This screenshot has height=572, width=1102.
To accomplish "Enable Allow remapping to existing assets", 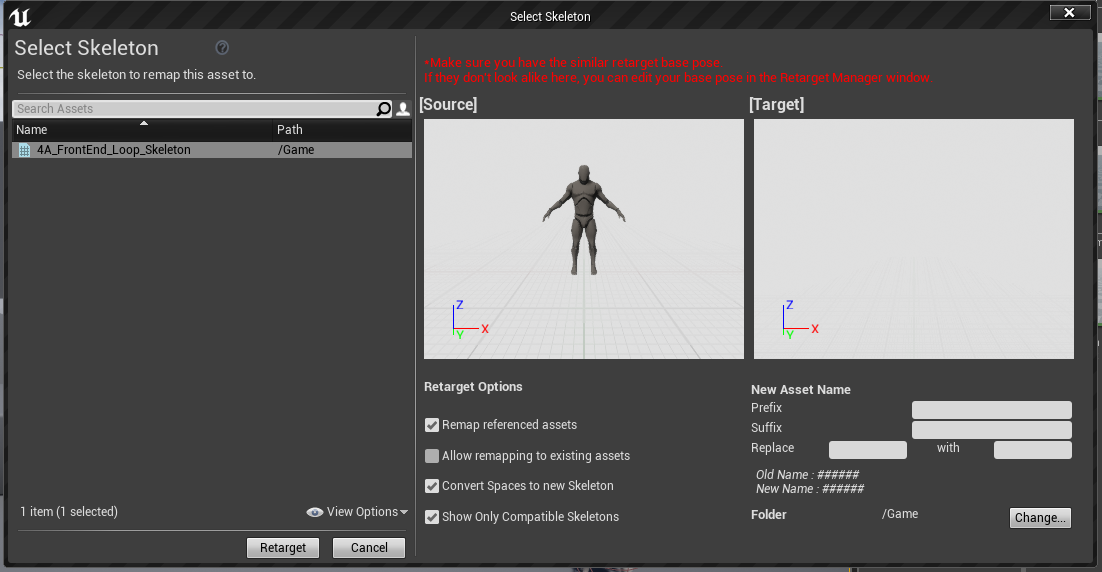I will tap(432, 456).
